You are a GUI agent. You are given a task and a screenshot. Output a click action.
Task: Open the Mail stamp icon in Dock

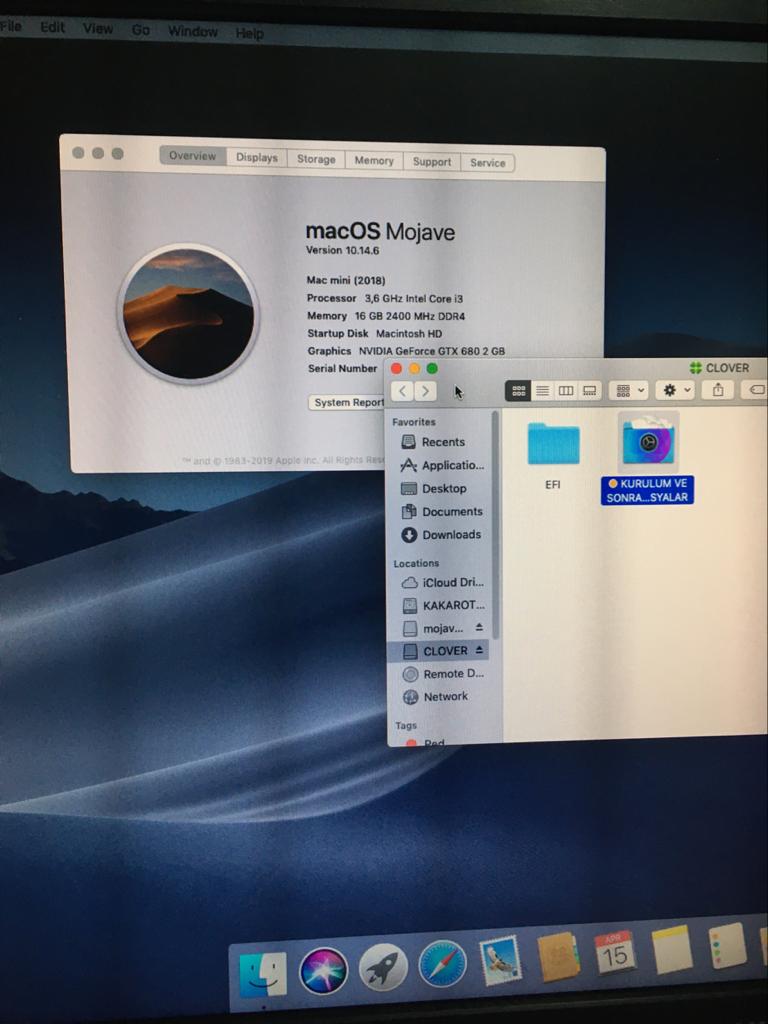(500, 960)
